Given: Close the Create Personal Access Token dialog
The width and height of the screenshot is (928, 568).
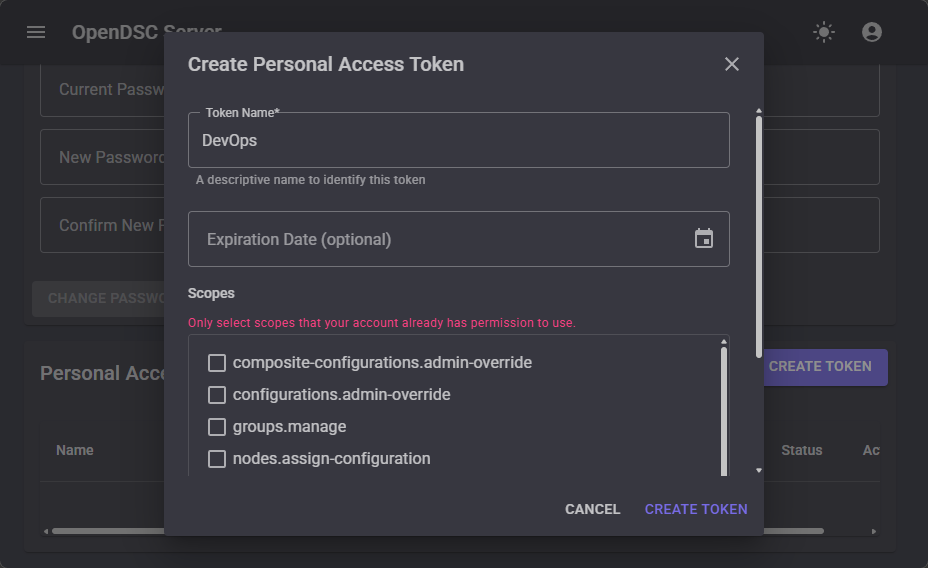Looking at the screenshot, I should pyautogui.click(x=732, y=64).
